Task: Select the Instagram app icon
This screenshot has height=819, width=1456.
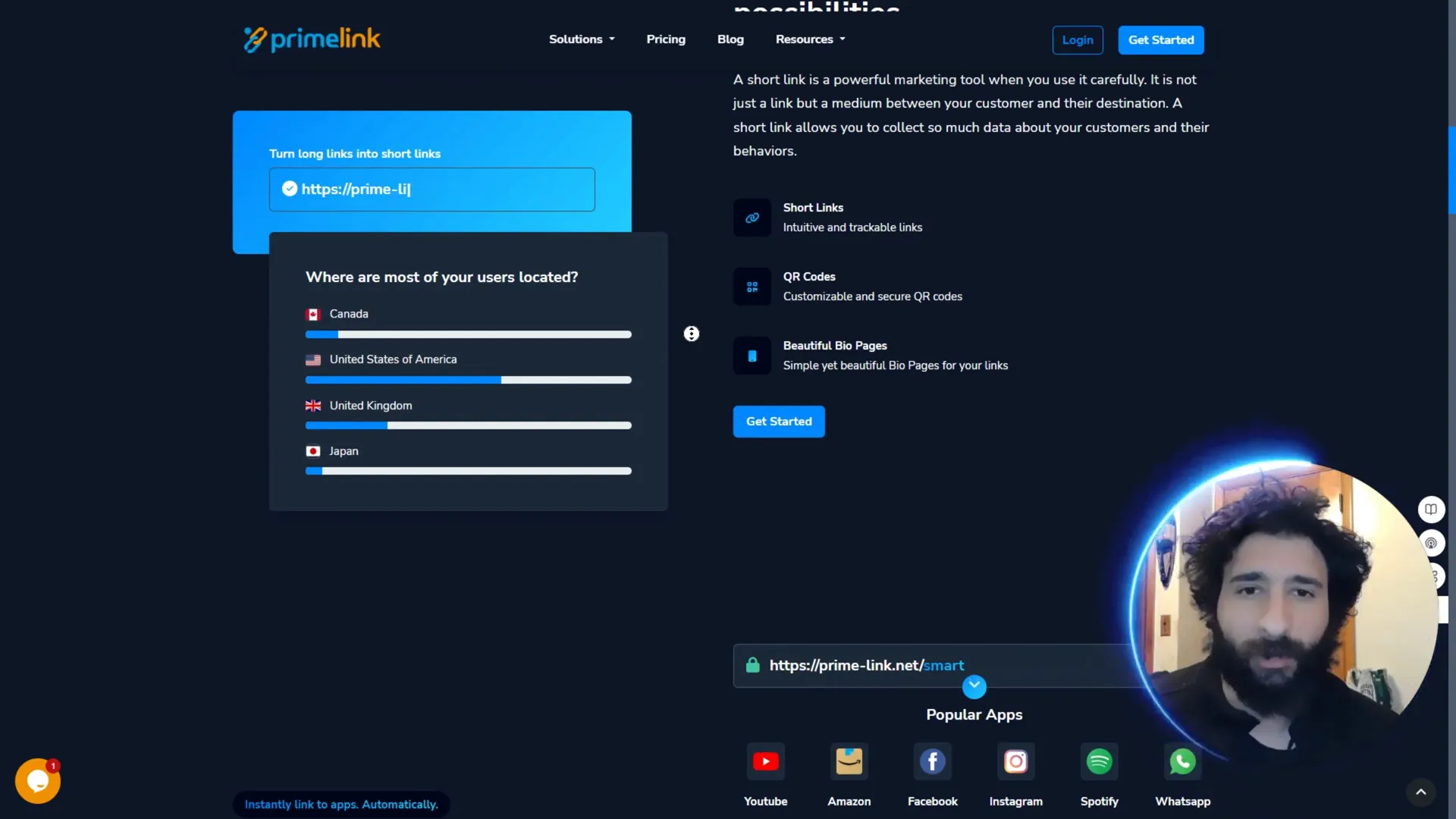Action: click(1015, 761)
